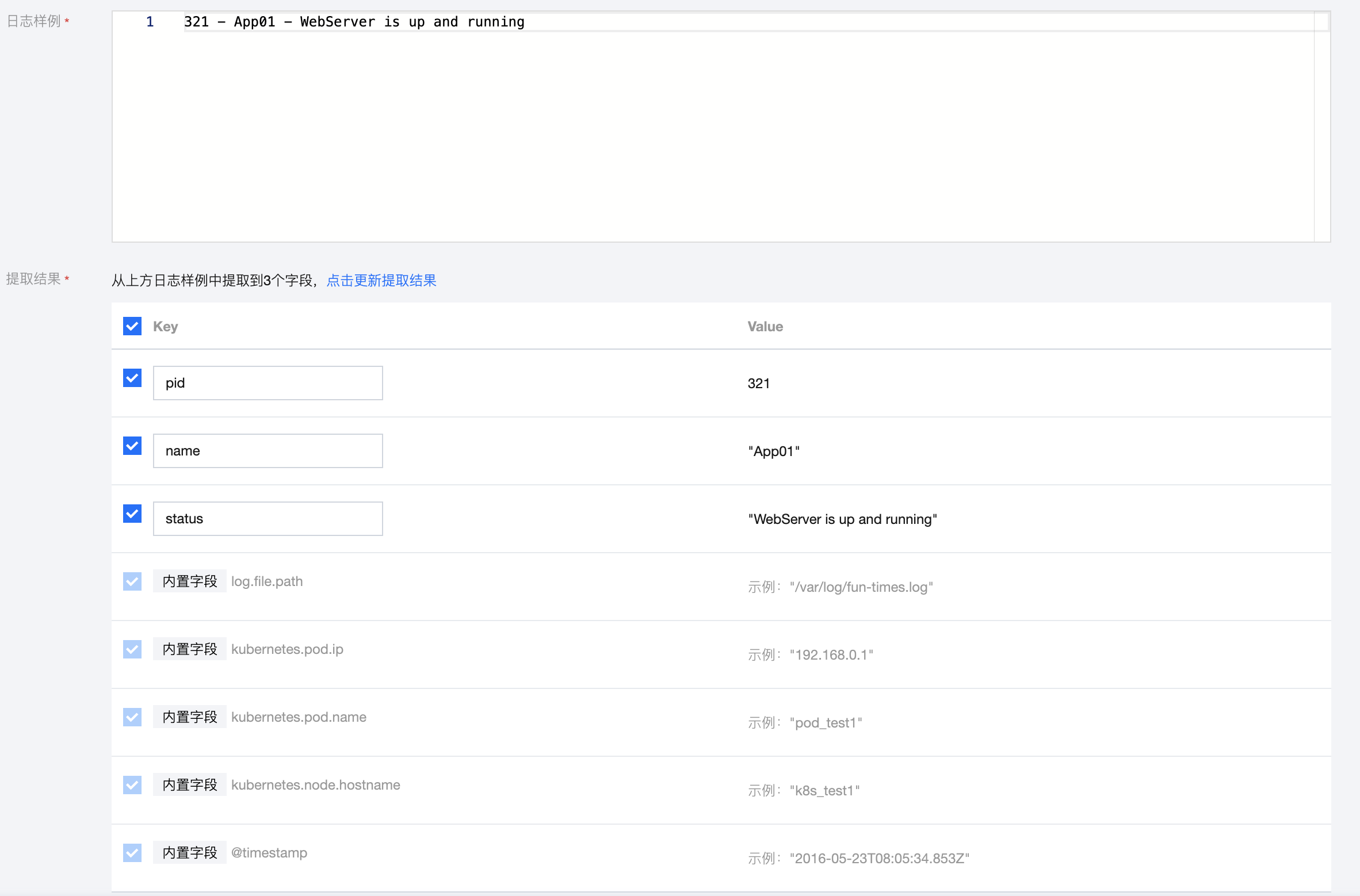Uncheck the name field checkbox

point(132,446)
